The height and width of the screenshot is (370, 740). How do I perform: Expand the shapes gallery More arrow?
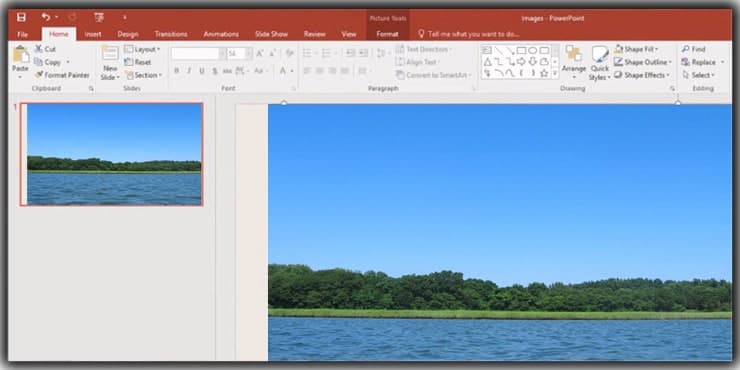[555, 73]
